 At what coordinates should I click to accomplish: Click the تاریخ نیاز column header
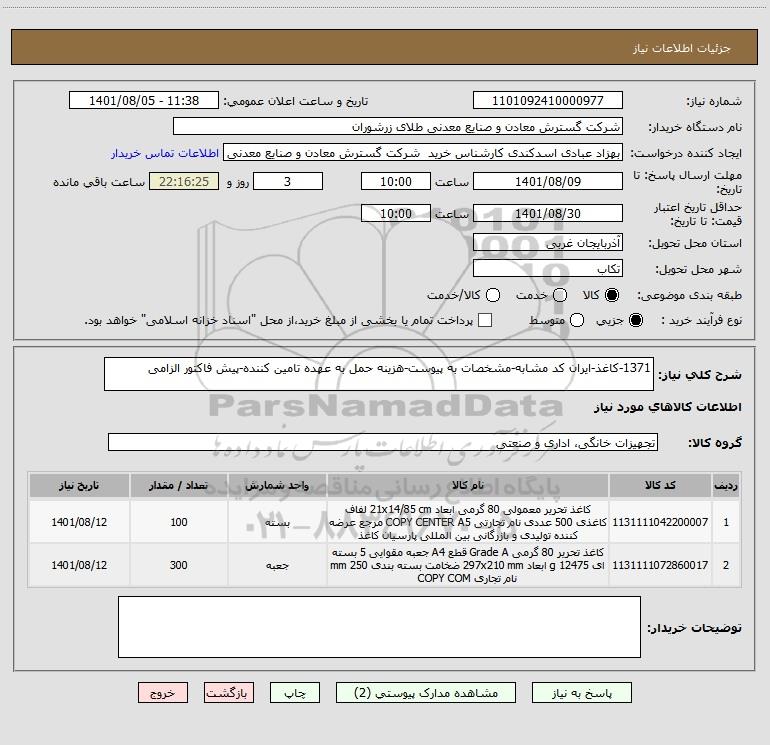[x=79, y=485]
